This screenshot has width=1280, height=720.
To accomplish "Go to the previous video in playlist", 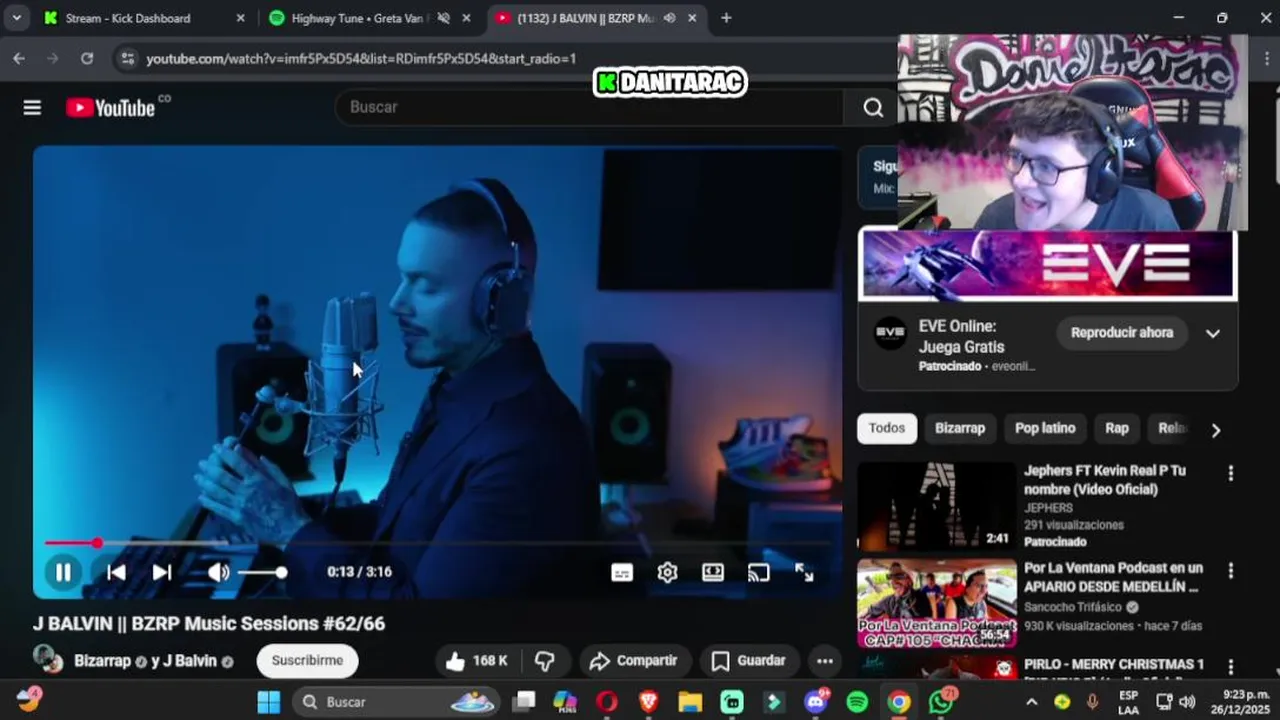I will tap(116, 572).
